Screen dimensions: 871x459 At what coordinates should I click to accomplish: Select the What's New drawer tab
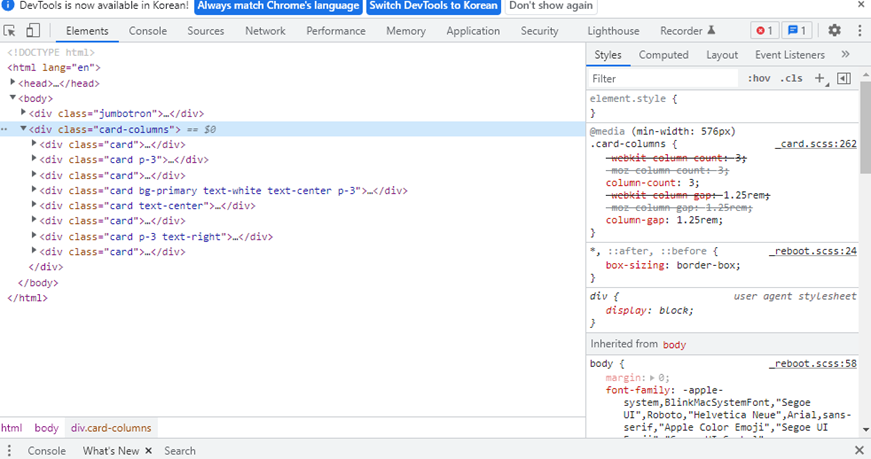click(111, 451)
